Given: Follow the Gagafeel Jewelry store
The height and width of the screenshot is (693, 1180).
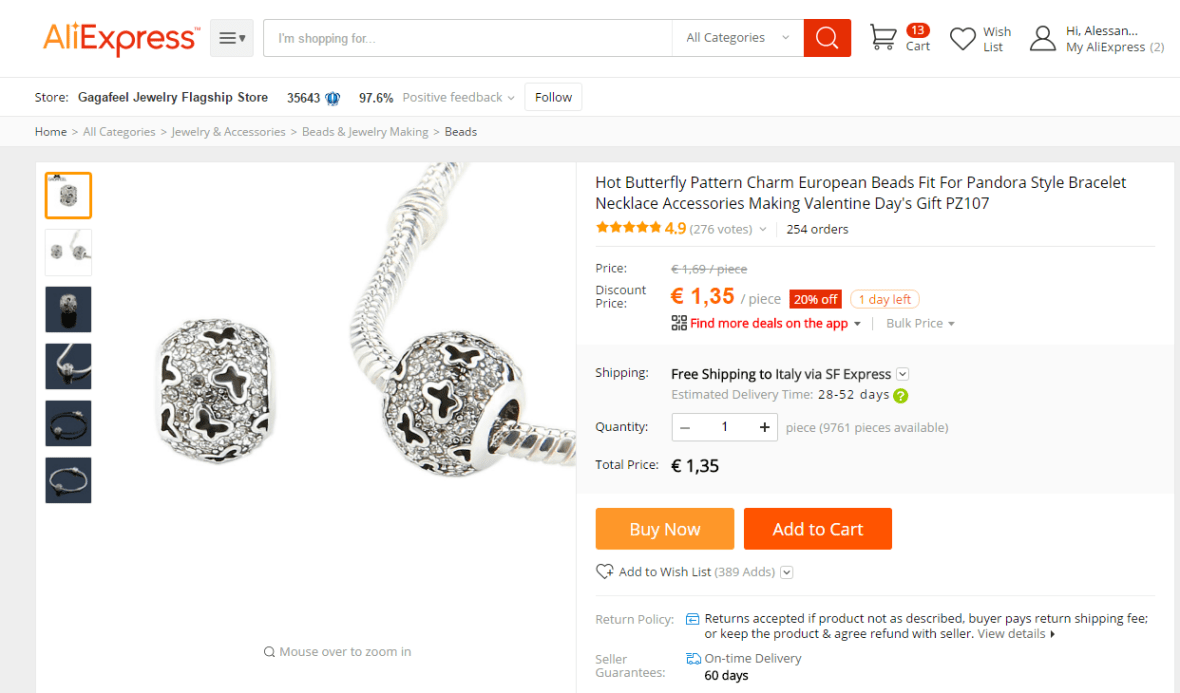Looking at the screenshot, I should (553, 97).
